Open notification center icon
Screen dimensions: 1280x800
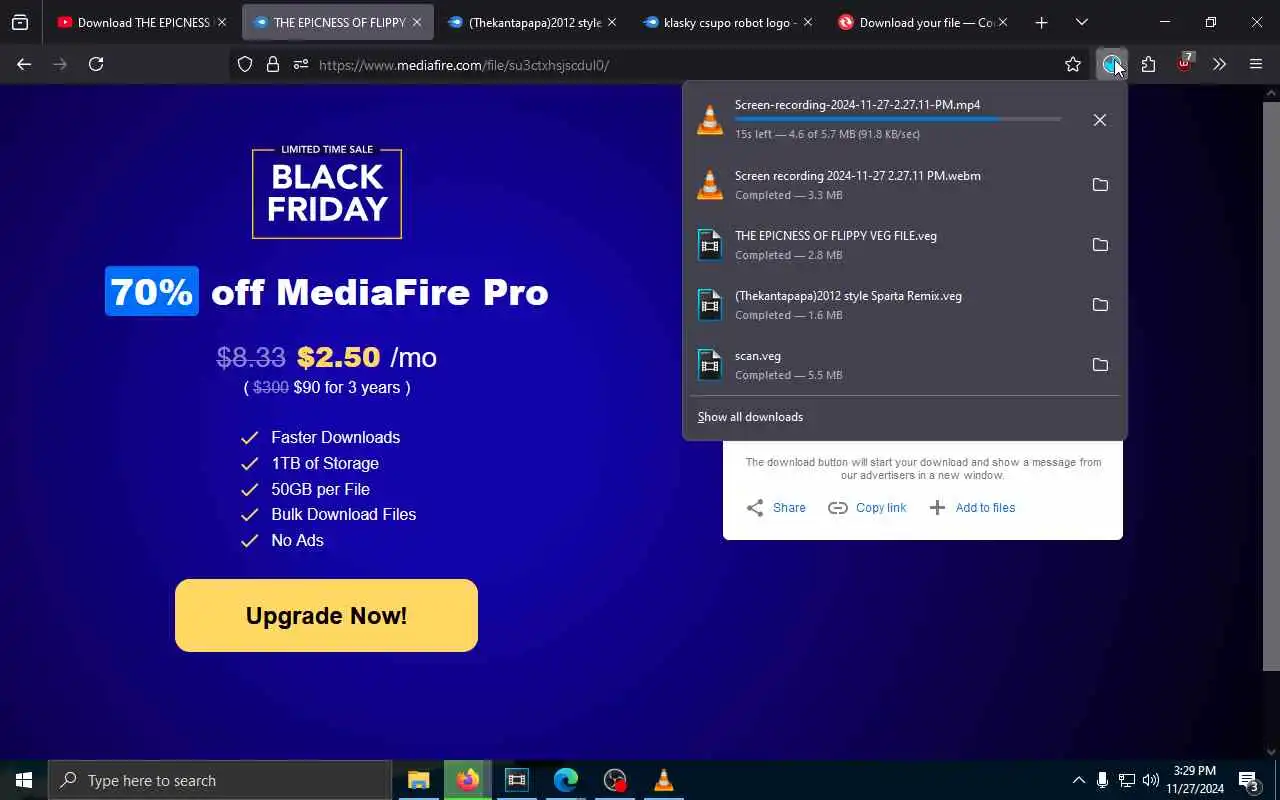(x=1249, y=781)
